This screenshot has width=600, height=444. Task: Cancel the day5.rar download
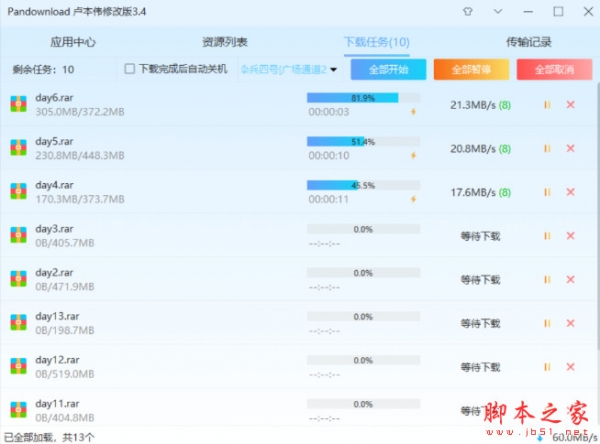click(571, 148)
